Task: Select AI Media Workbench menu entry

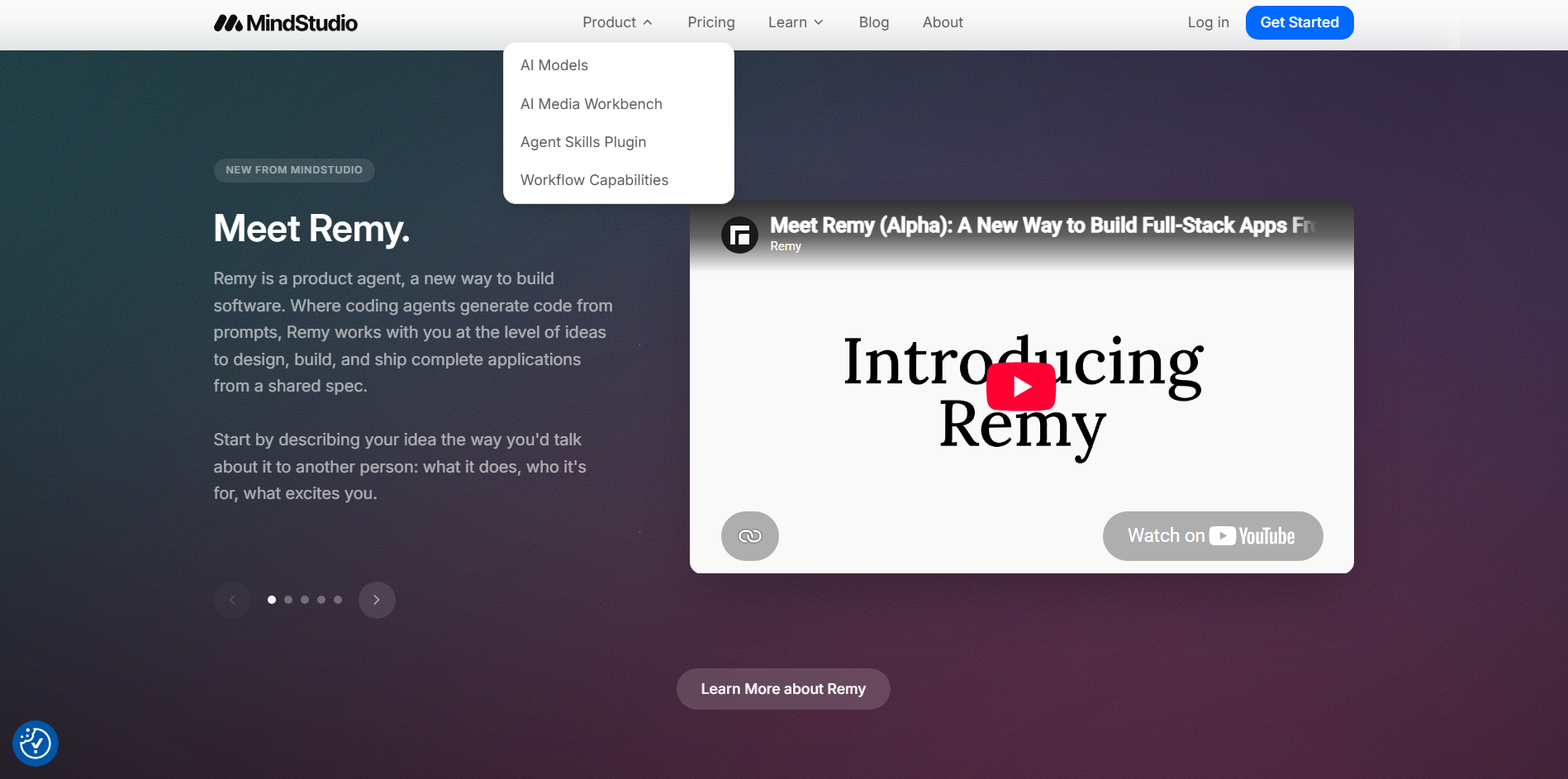Action: tap(592, 104)
